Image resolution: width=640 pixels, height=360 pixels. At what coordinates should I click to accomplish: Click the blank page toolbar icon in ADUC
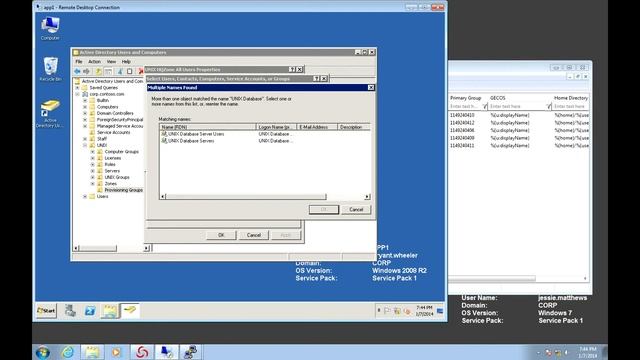pyautogui.click(x=130, y=71)
